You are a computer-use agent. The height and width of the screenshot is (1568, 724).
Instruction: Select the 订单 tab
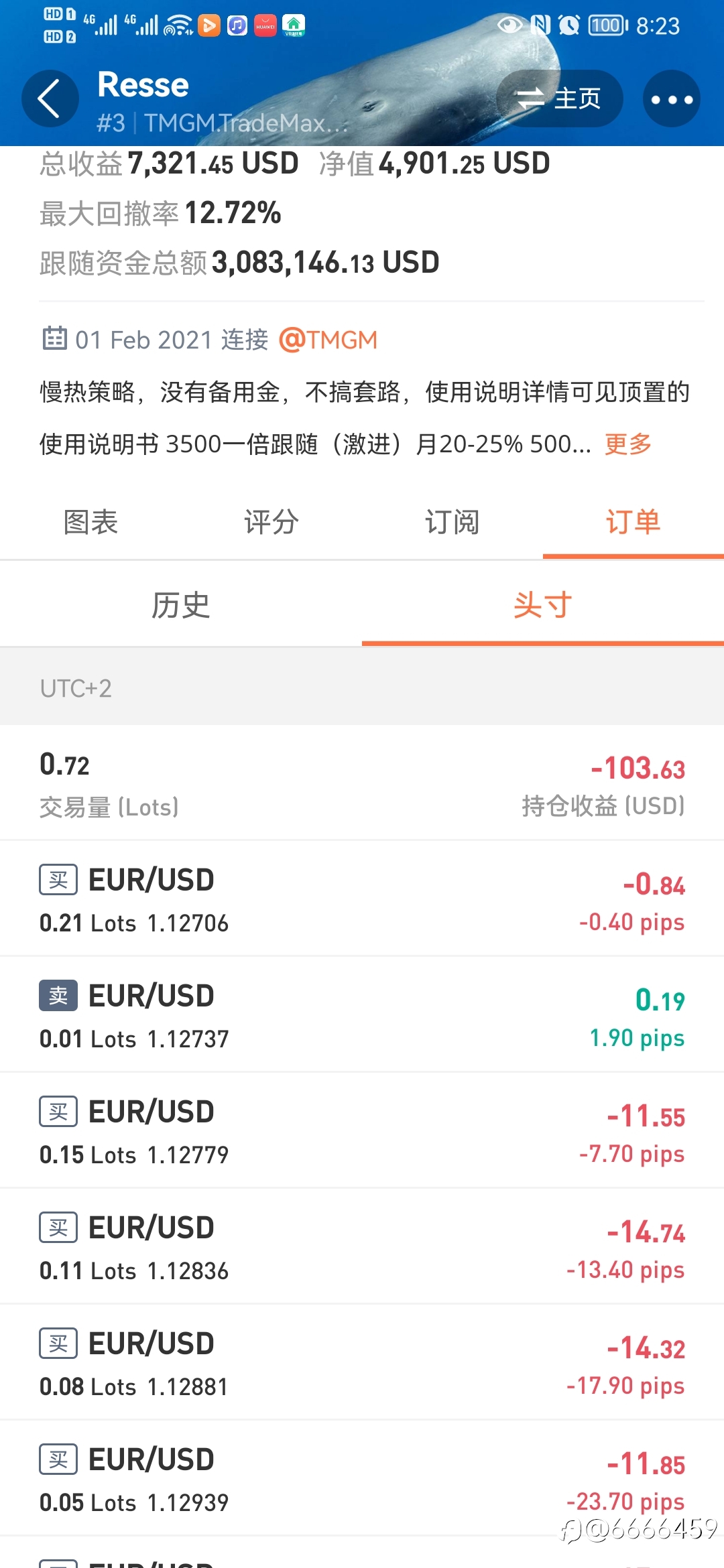coord(633,521)
